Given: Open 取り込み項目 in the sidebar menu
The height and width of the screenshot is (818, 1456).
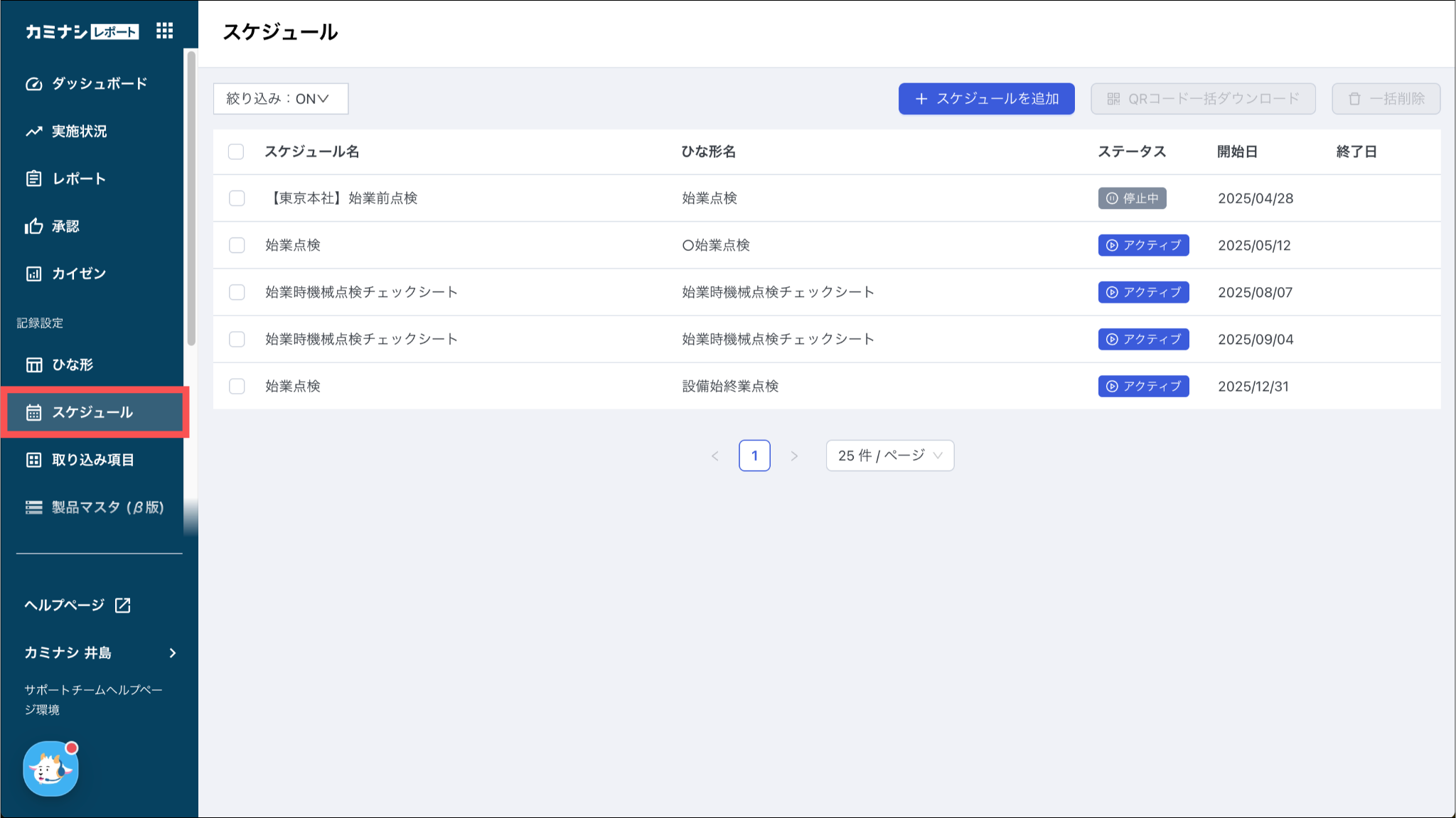Looking at the screenshot, I should pyautogui.click(x=92, y=460).
